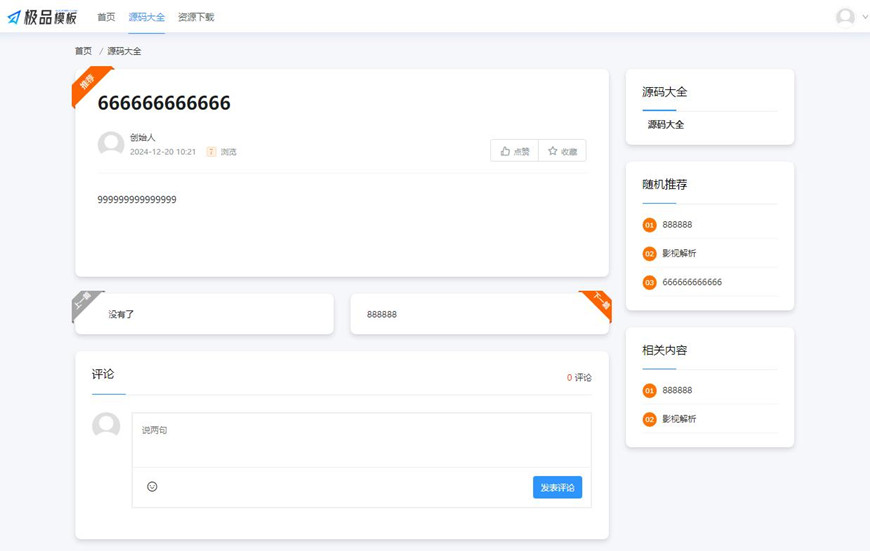Open the 首页 nav menu item
The height and width of the screenshot is (551, 870).
[106, 17]
